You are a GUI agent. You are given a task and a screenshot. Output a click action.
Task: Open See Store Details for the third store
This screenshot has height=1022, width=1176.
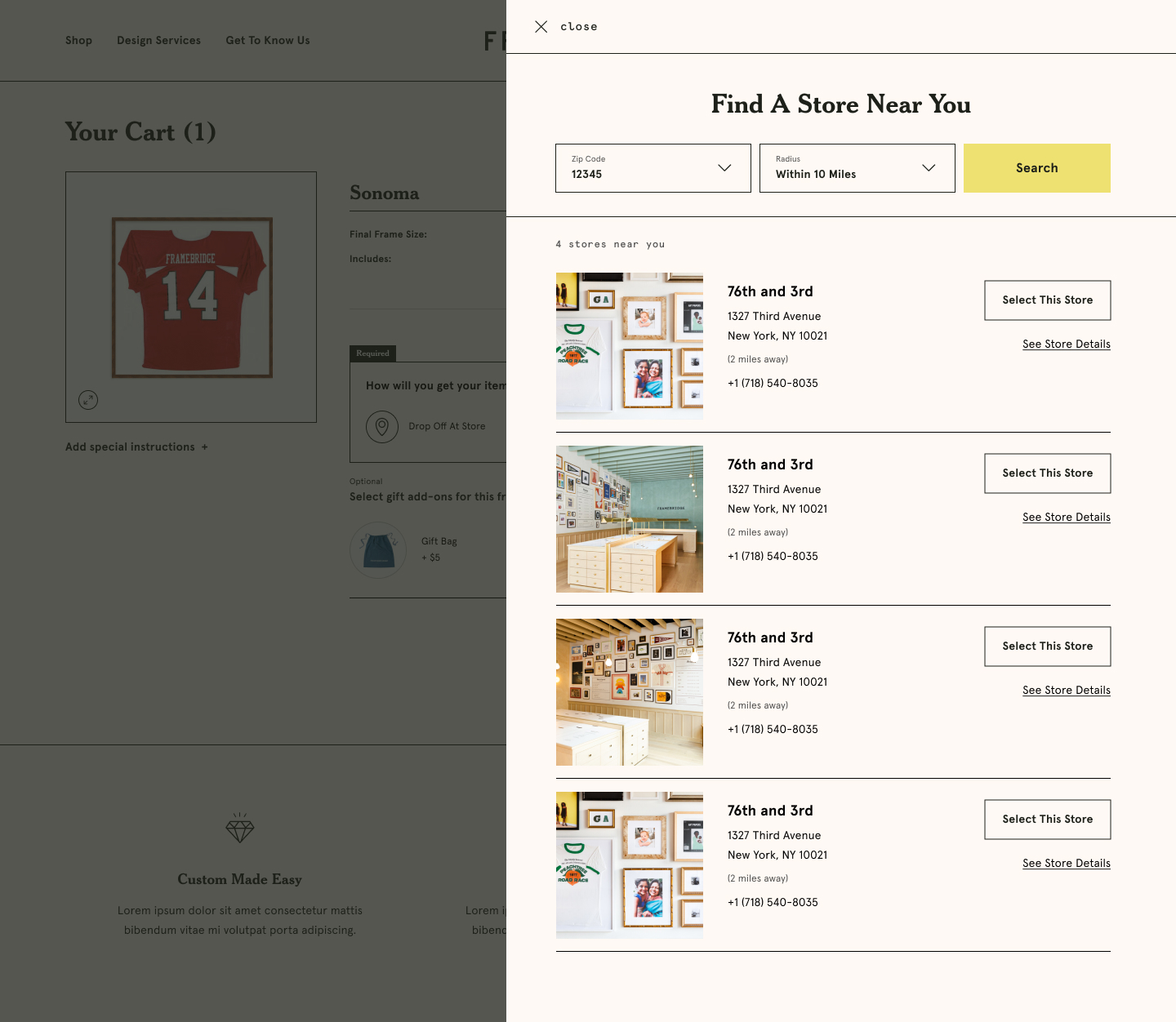[x=1066, y=690]
